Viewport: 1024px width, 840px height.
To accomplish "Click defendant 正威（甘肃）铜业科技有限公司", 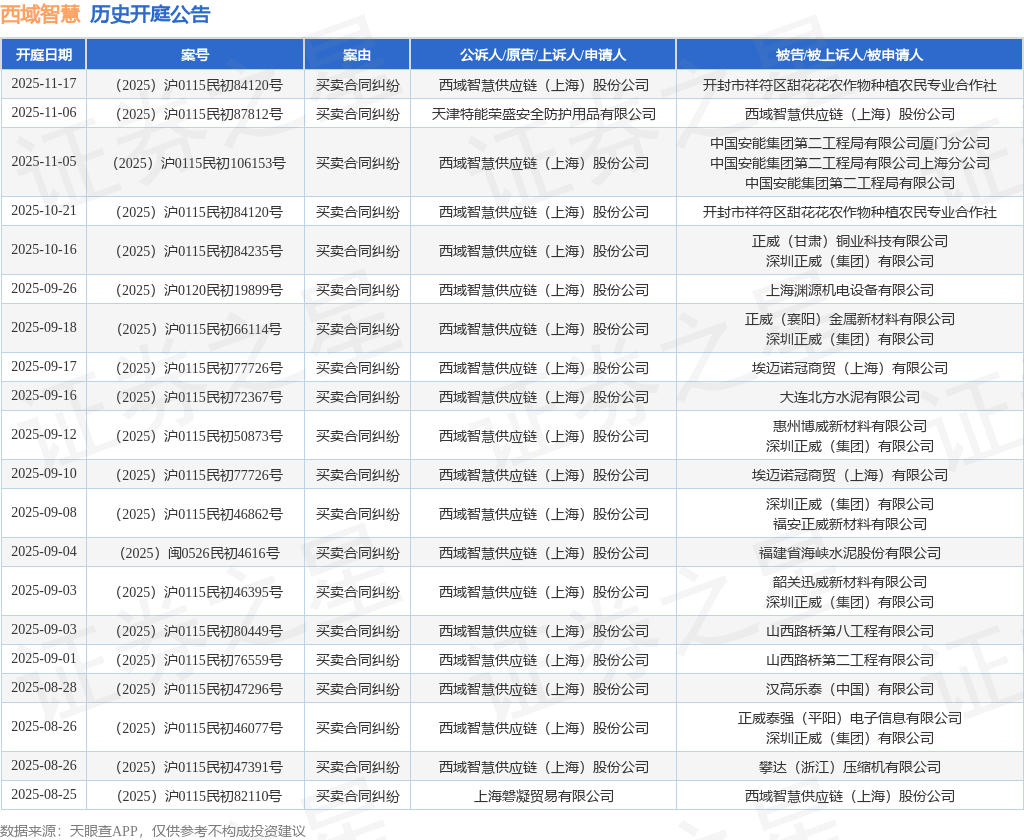I will coord(850,241).
